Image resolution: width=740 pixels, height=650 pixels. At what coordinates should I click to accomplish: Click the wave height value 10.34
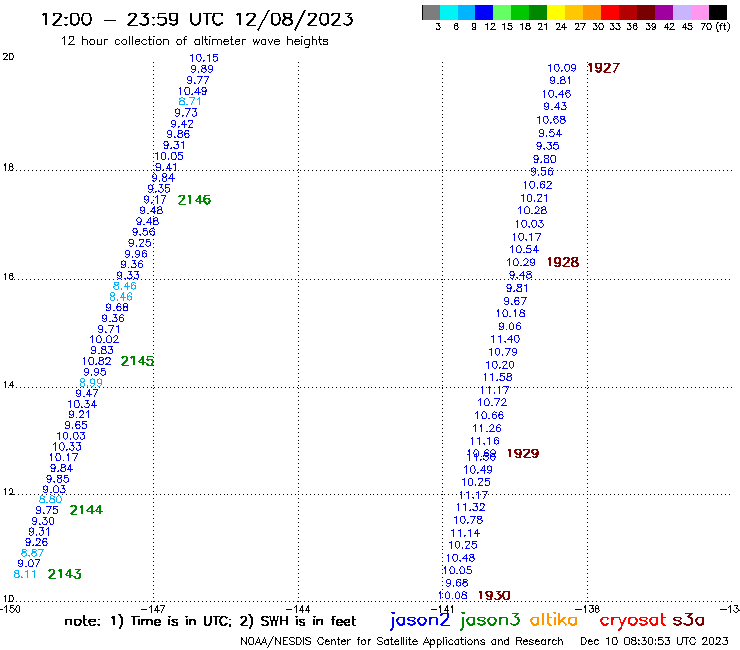(x=82, y=404)
